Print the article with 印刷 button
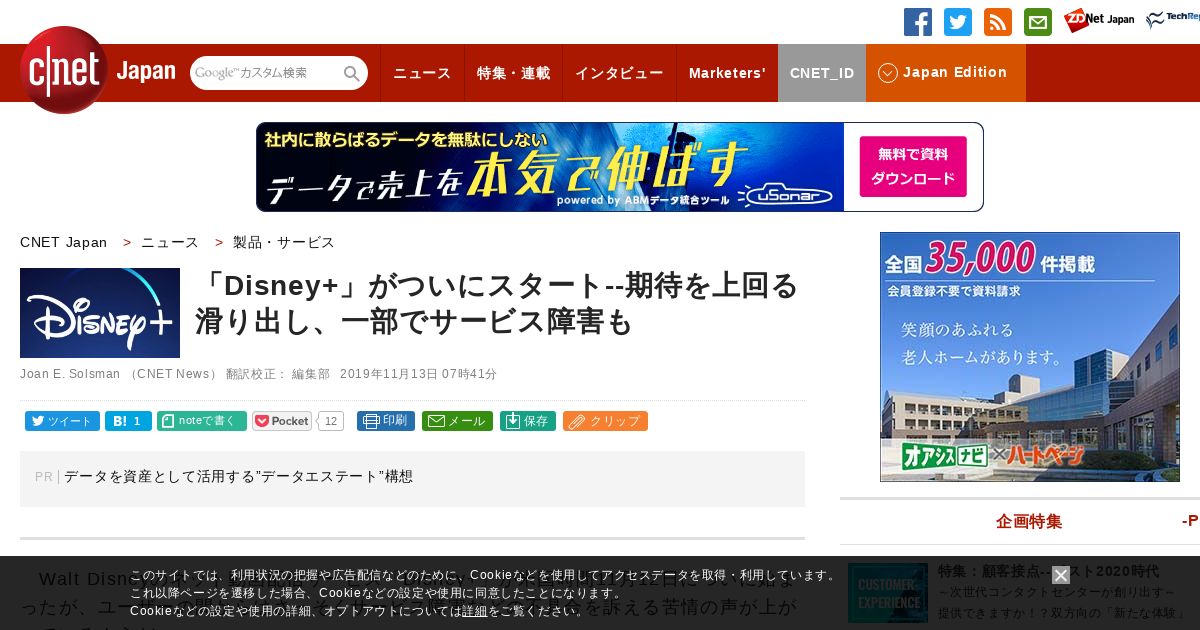The height and width of the screenshot is (630, 1200). point(386,421)
